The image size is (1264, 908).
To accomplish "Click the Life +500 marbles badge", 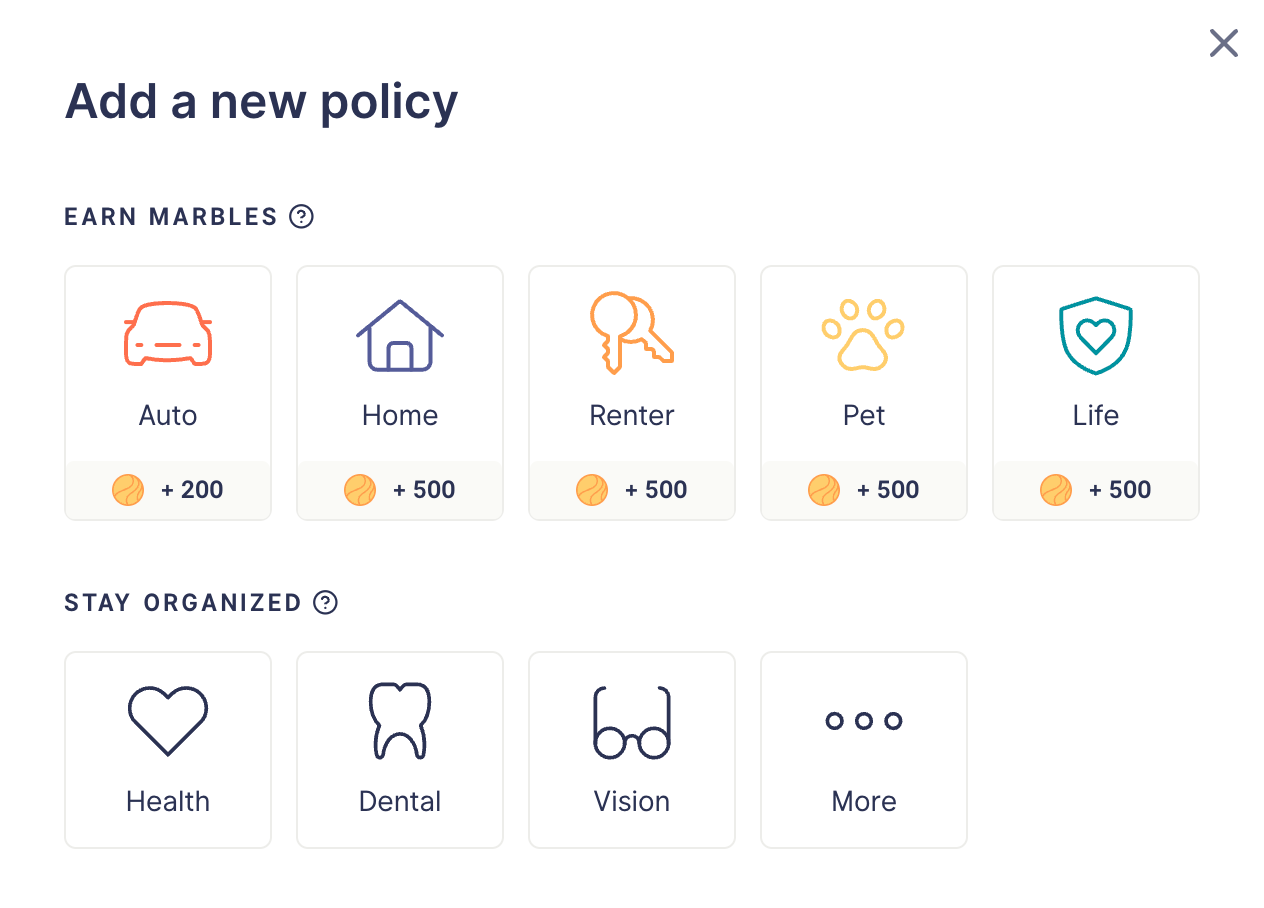I will click(x=1096, y=490).
